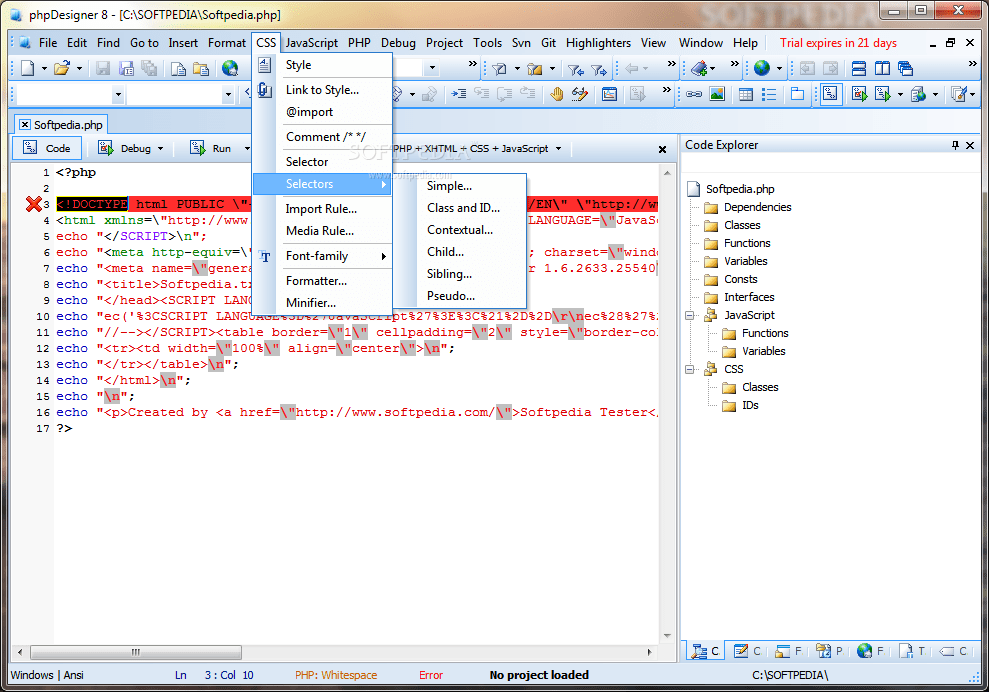This screenshot has height=692, width=989.
Task: Select Minifier... menu entry
Action: coord(322,303)
